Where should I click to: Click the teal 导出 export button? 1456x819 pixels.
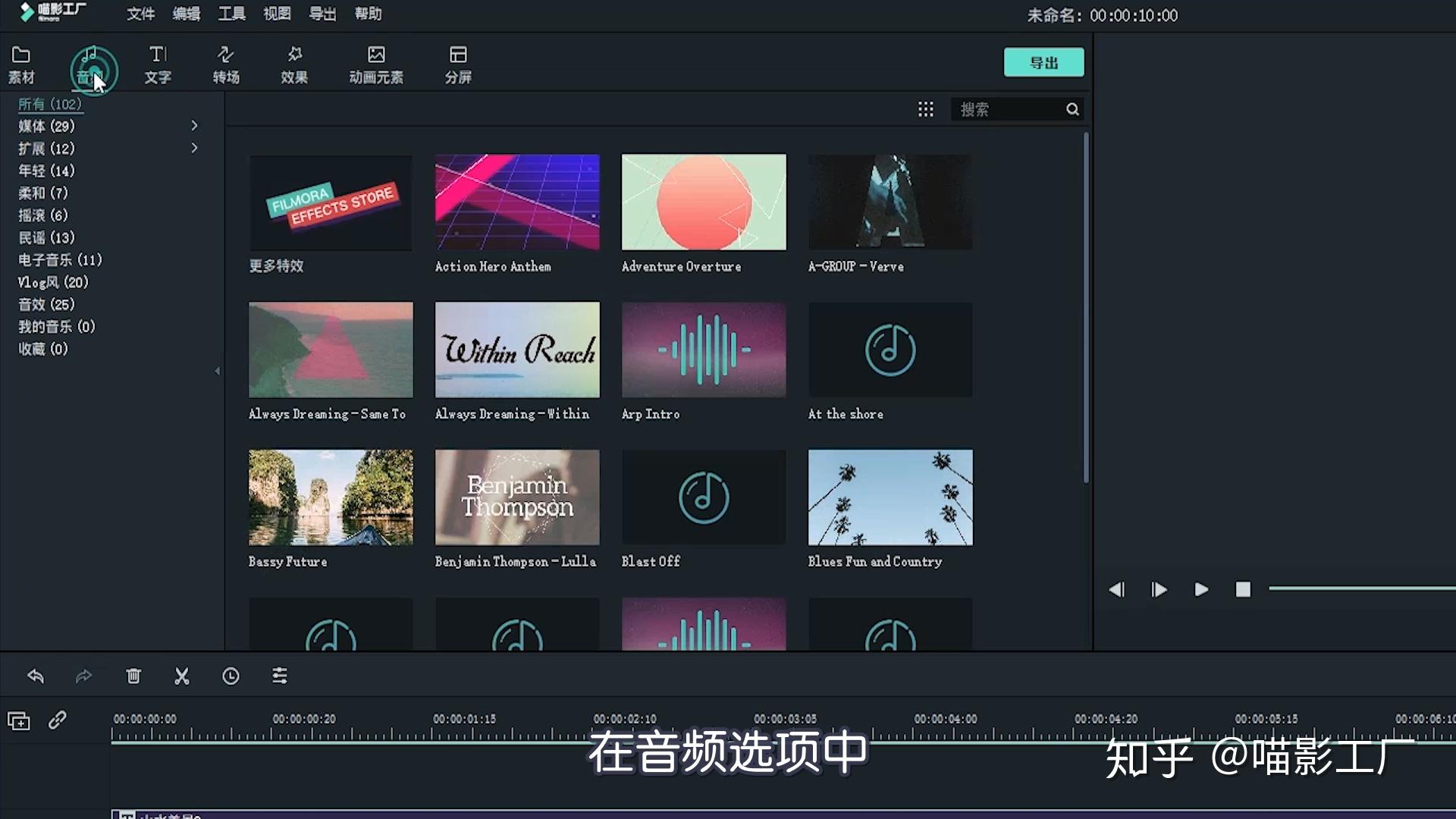click(1043, 62)
